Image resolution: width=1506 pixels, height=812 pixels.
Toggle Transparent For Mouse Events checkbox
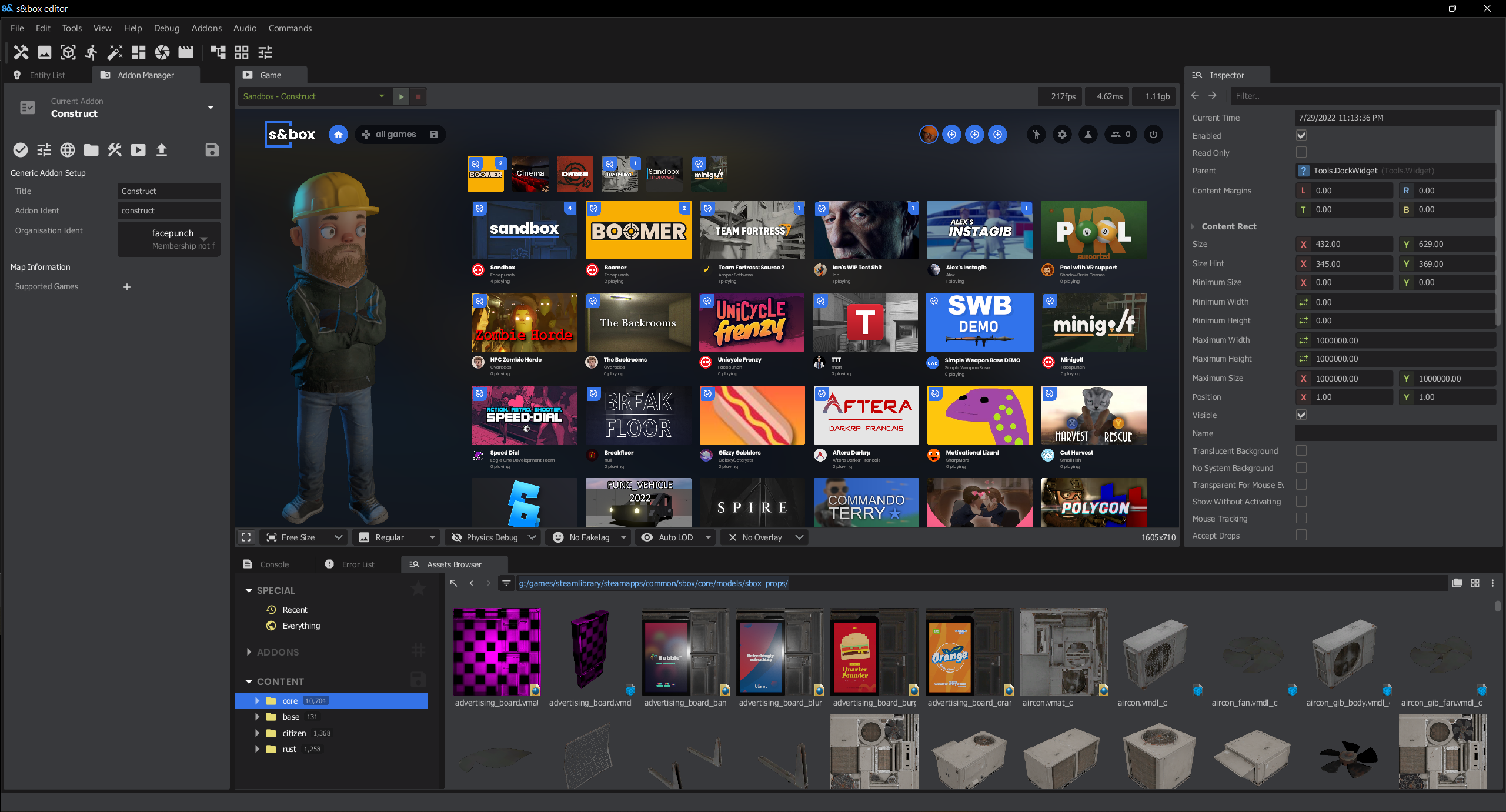click(1301, 484)
